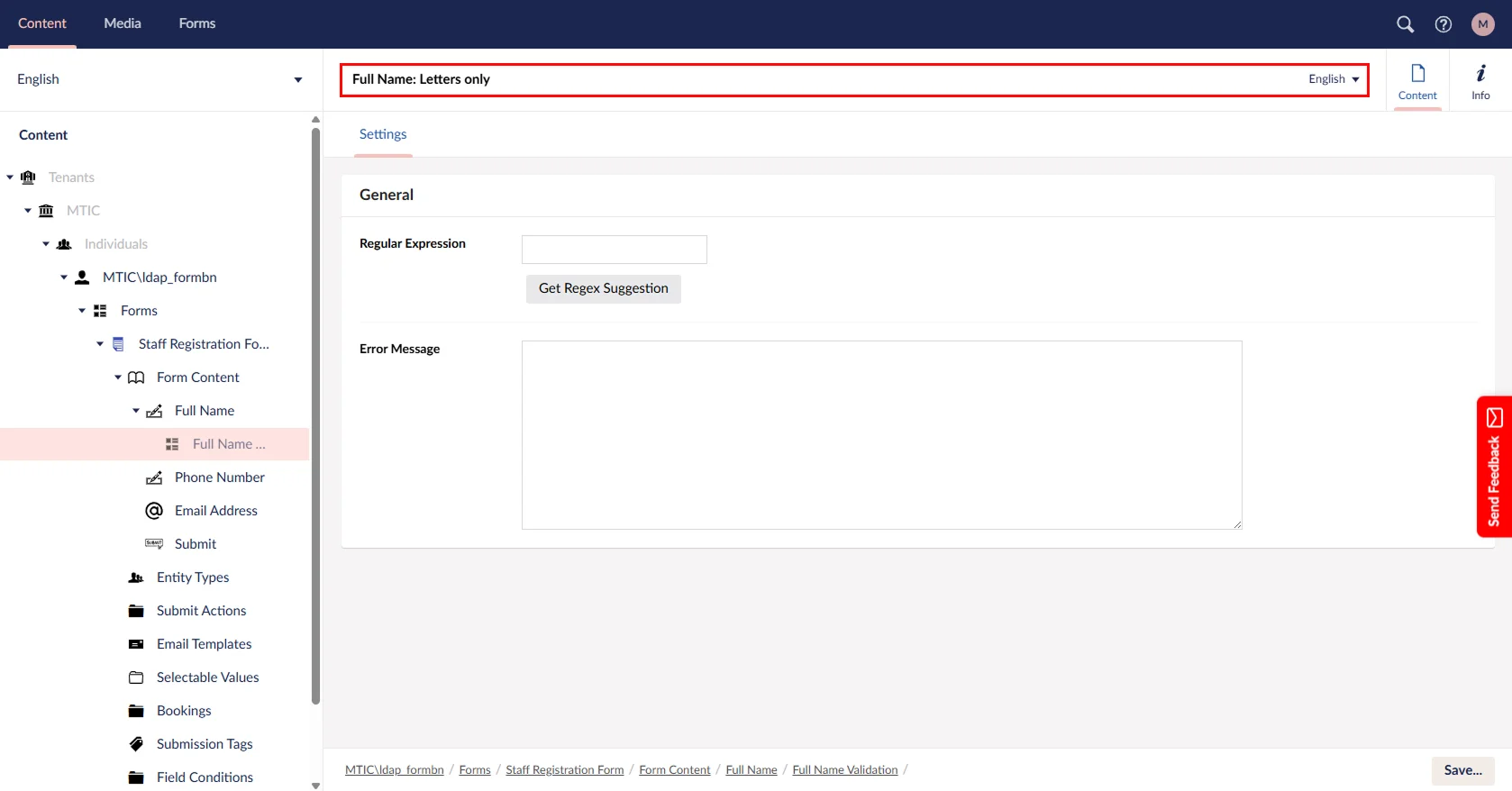Open the English language dropdown in sidebar
The height and width of the screenshot is (791, 1512).
coord(159,79)
